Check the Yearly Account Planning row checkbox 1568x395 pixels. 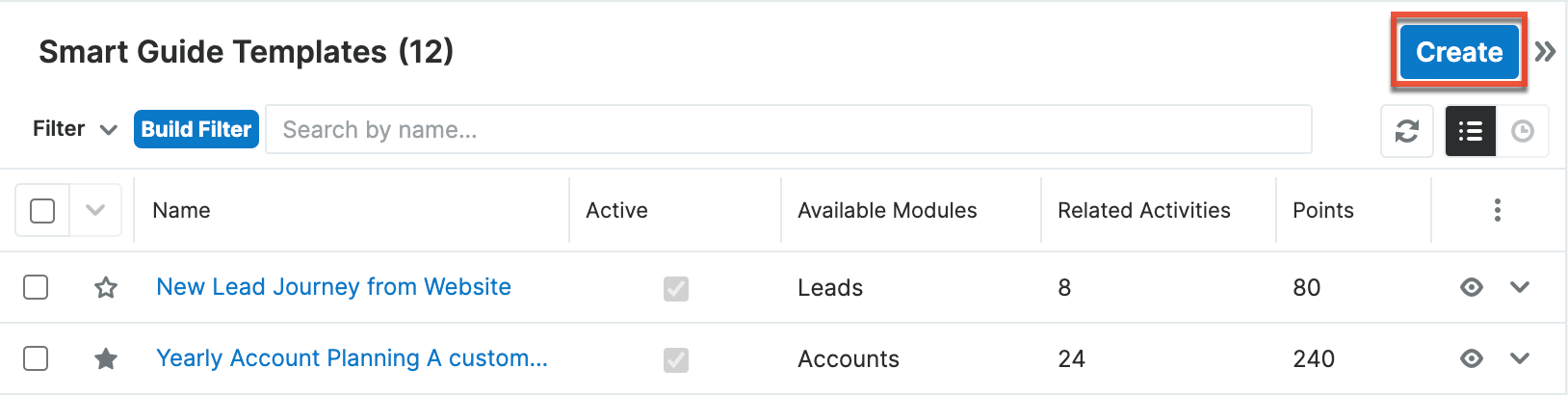(x=36, y=358)
